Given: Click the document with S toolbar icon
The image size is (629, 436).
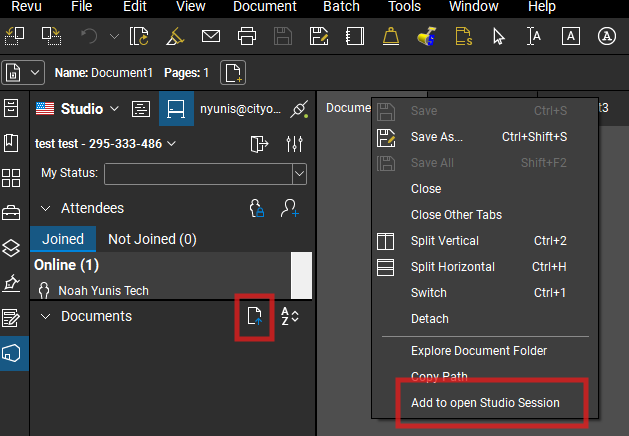Looking at the screenshot, I should click(463, 37).
